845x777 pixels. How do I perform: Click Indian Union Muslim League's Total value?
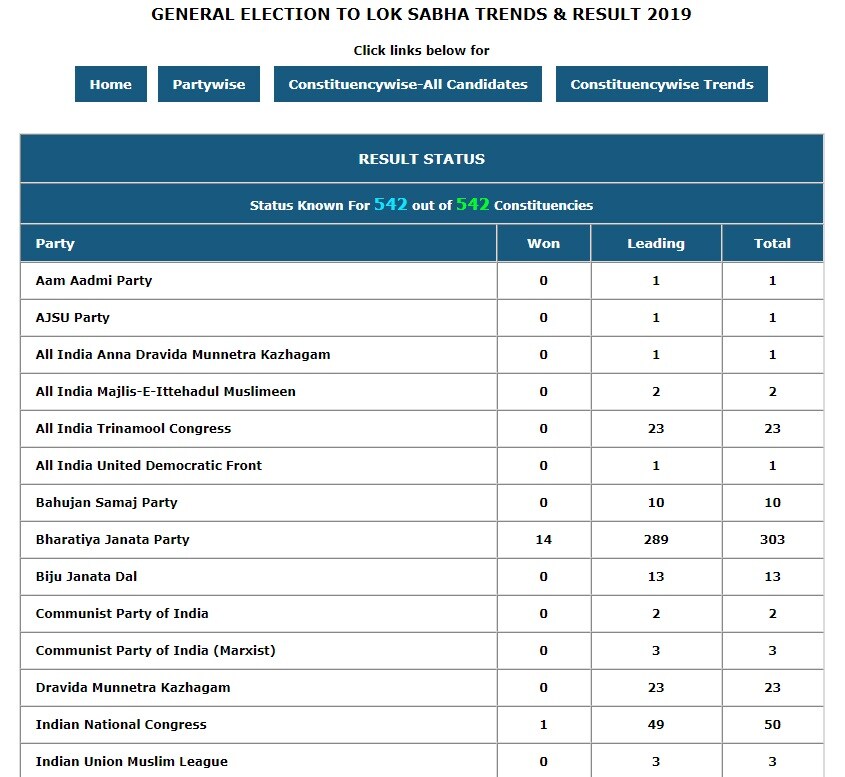[772, 761]
